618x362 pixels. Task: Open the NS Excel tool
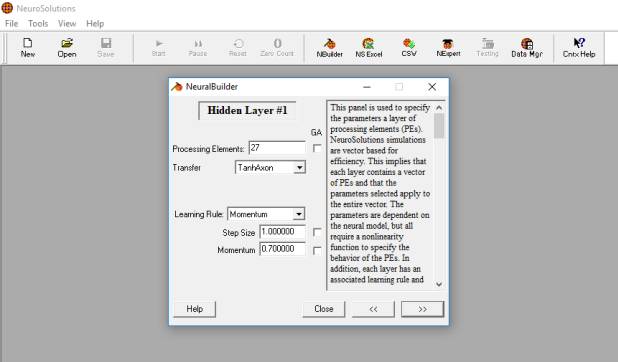(x=369, y=48)
